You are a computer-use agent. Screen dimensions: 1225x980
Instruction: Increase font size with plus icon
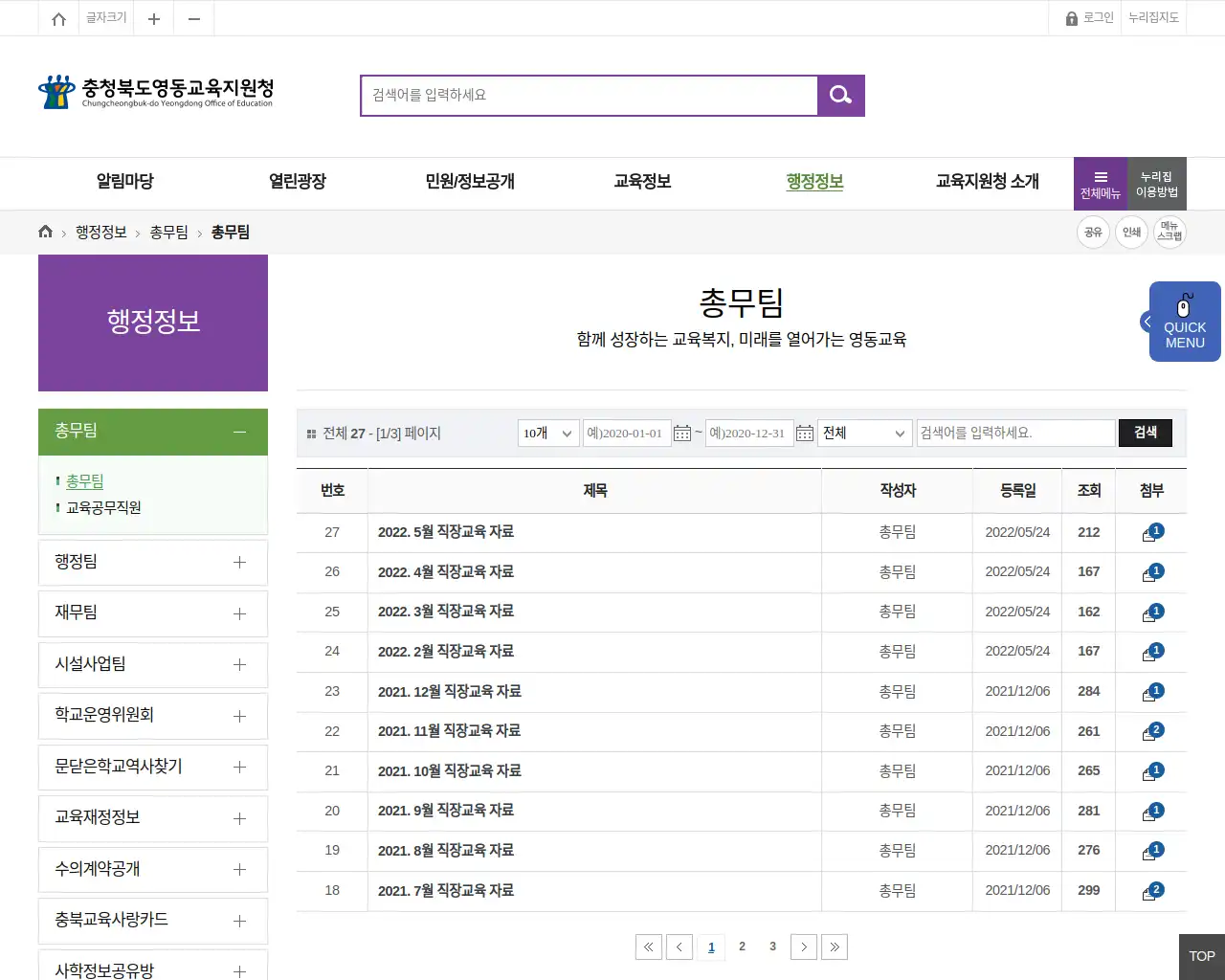point(153,18)
